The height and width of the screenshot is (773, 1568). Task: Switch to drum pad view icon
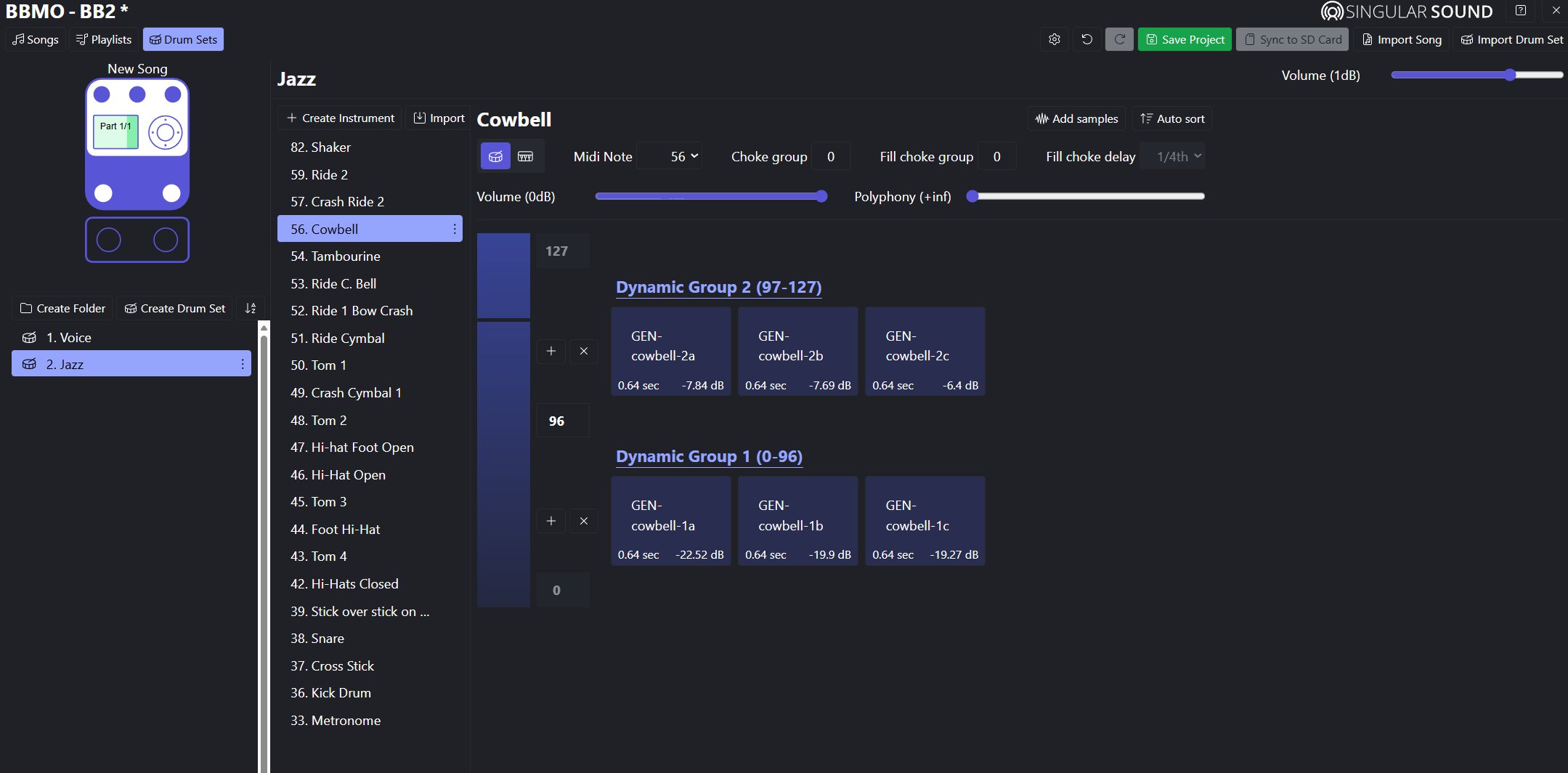pos(495,156)
